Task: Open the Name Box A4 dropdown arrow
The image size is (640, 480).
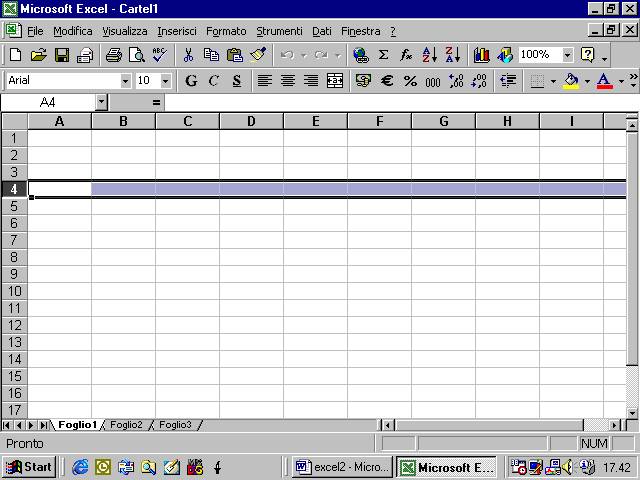Action: pyautogui.click(x=102, y=102)
